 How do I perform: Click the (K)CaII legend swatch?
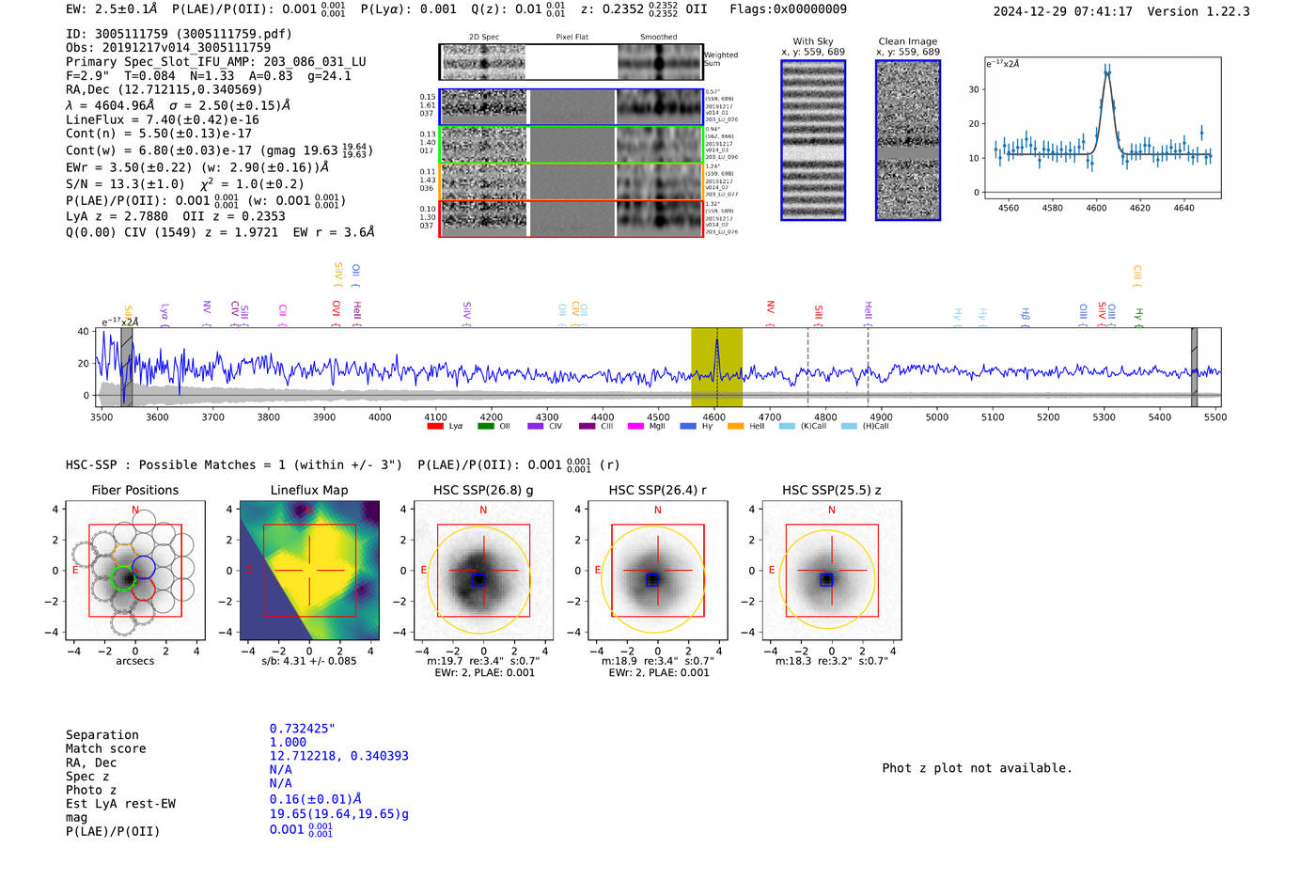787,426
